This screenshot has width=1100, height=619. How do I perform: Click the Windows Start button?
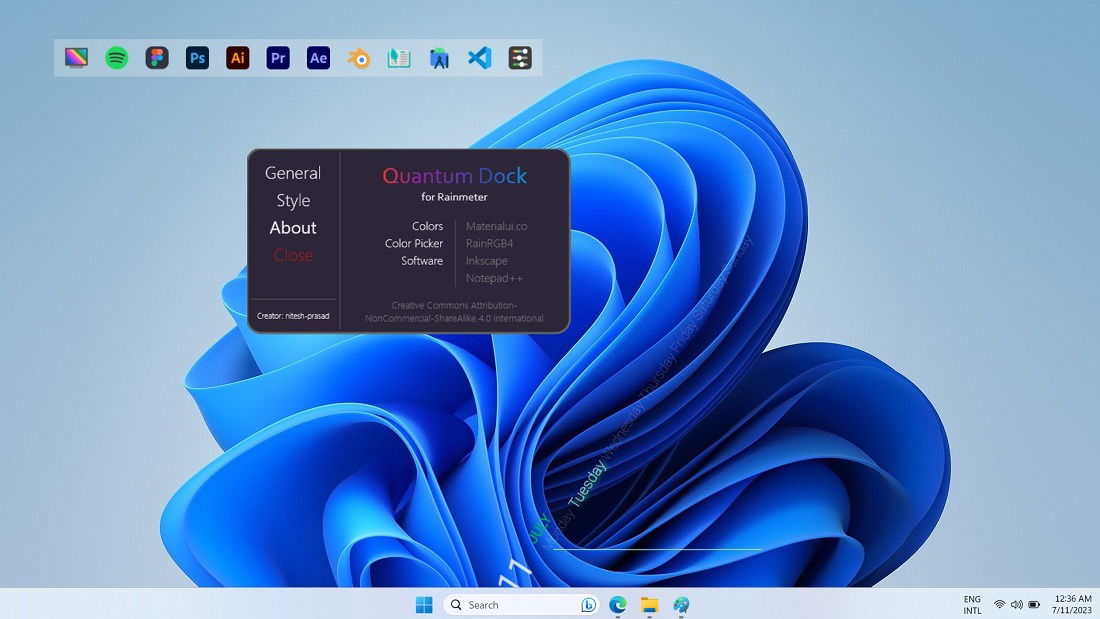tap(423, 604)
